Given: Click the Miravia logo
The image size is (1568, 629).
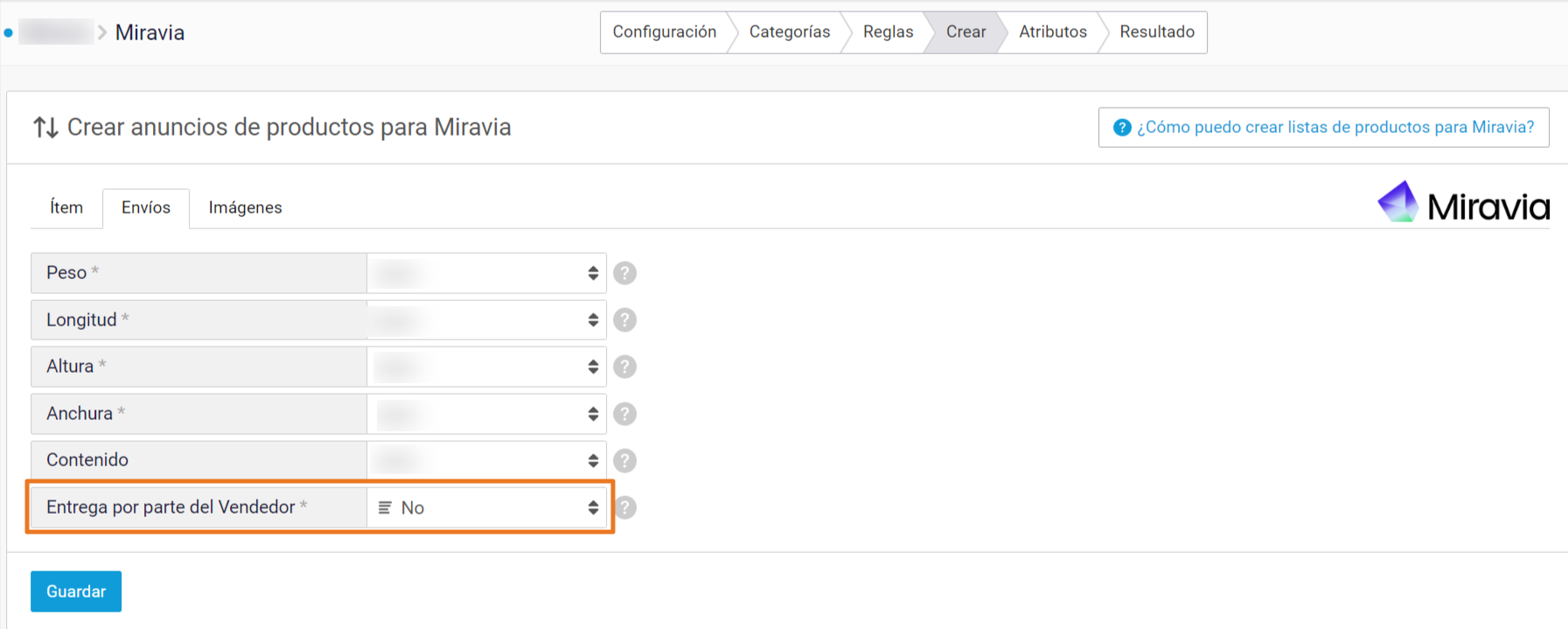Looking at the screenshot, I should pyautogui.click(x=1463, y=203).
